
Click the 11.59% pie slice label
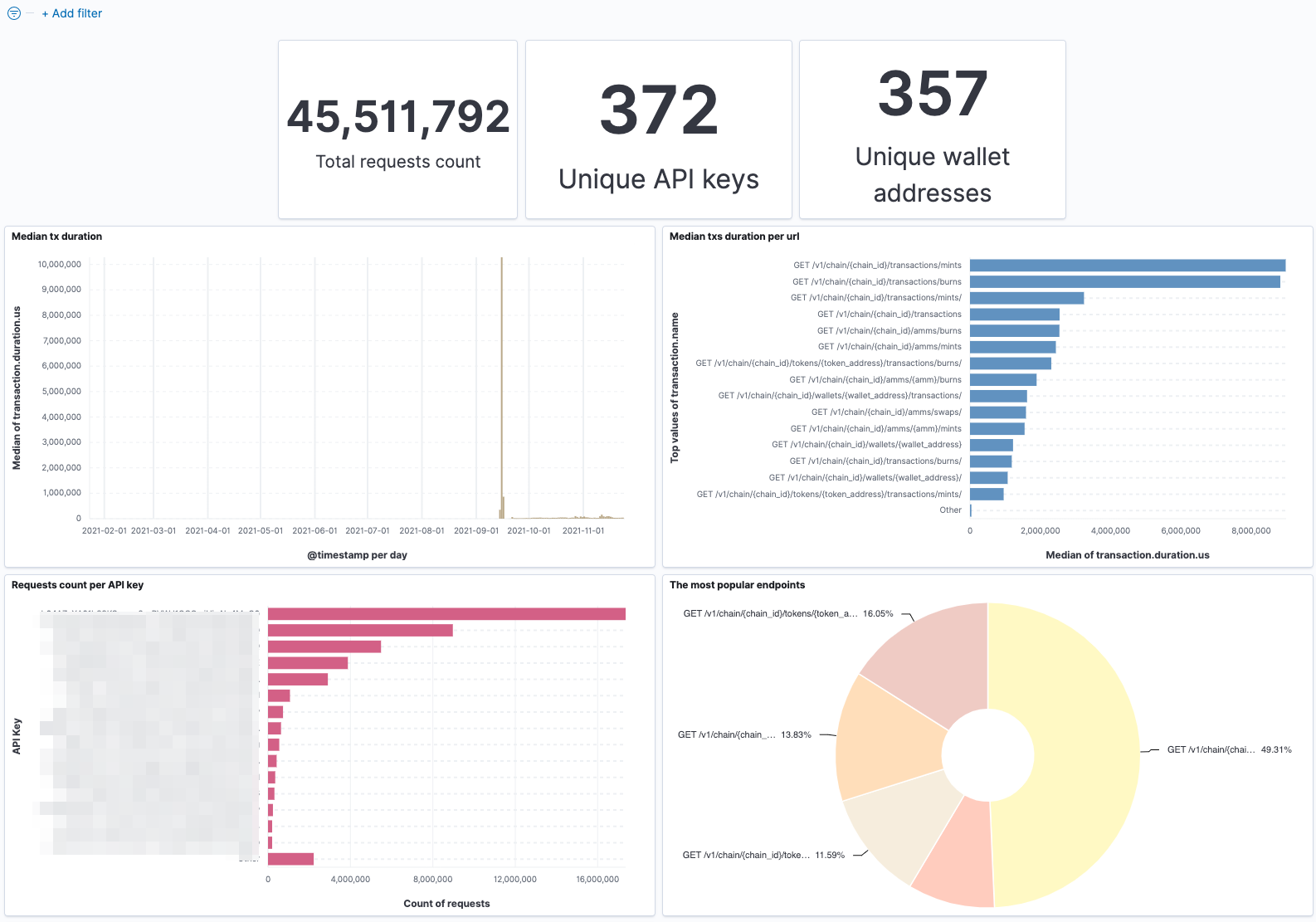(x=763, y=855)
